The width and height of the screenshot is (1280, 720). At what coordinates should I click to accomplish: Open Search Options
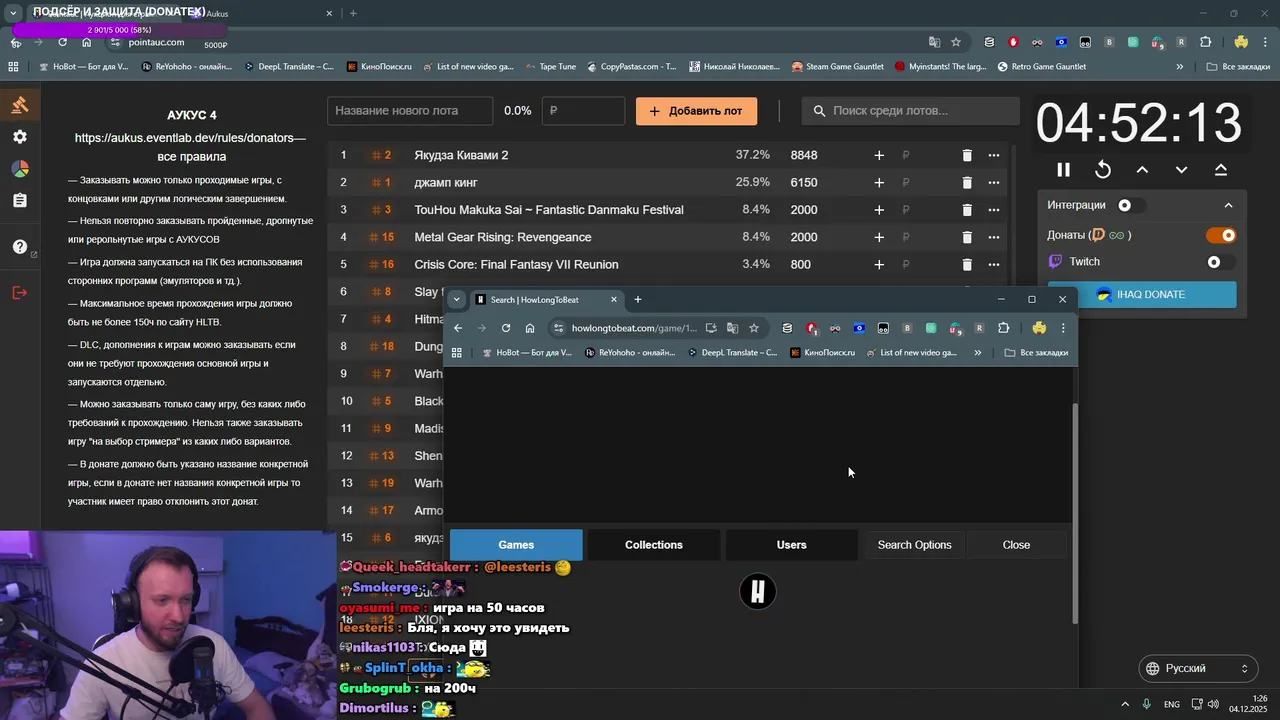click(x=914, y=545)
